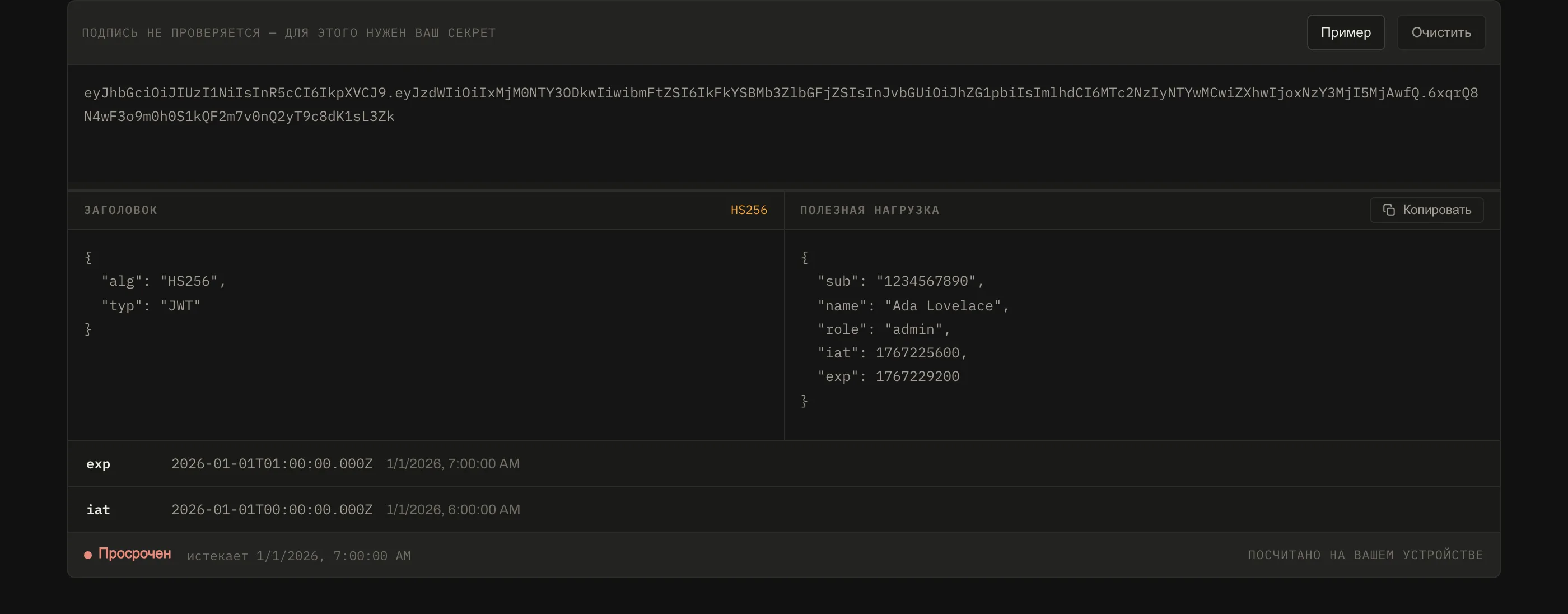Click the Пример button
The height and width of the screenshot is (614, 1568).
click(x=1345, y=32)
